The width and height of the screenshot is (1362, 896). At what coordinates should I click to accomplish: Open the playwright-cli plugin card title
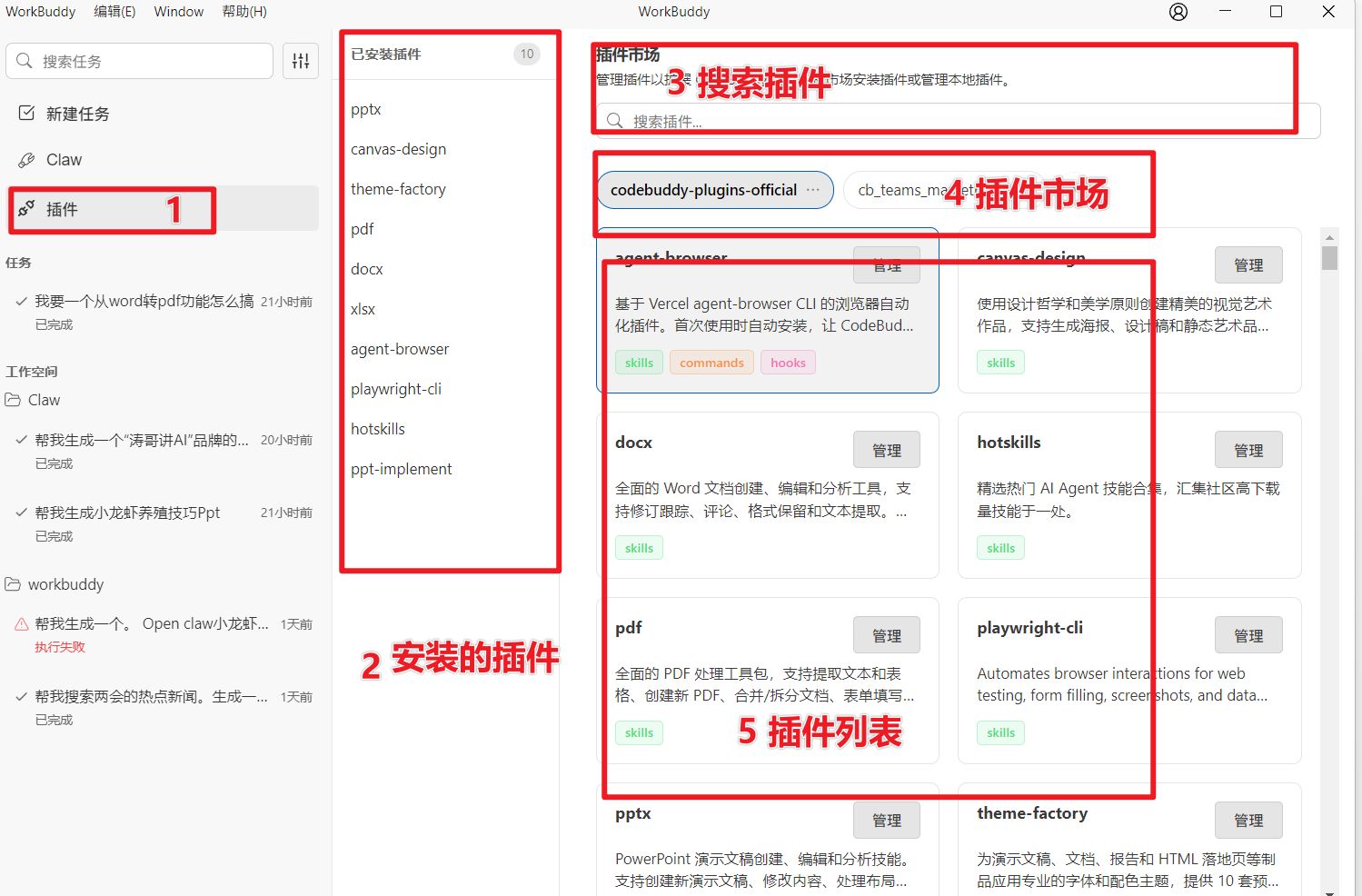[1029, 628]
